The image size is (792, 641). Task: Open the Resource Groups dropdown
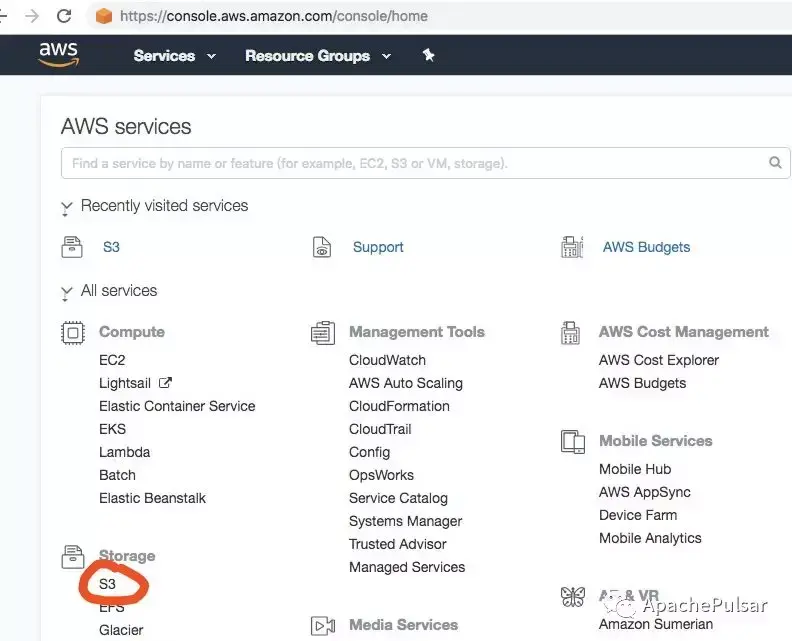click(318, 56)
